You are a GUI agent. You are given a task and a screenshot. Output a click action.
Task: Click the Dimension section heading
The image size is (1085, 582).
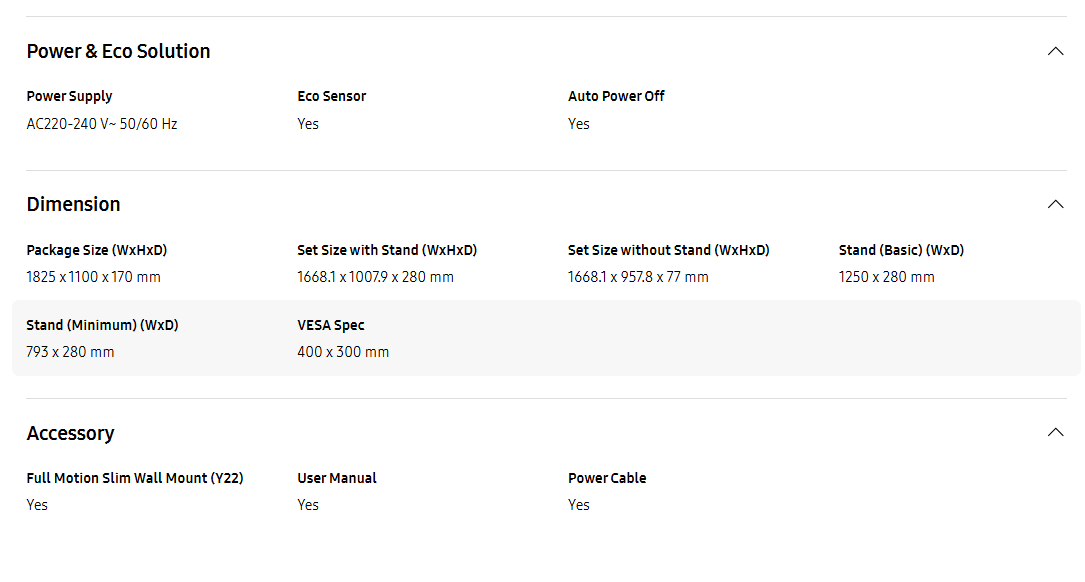(73, 204)
